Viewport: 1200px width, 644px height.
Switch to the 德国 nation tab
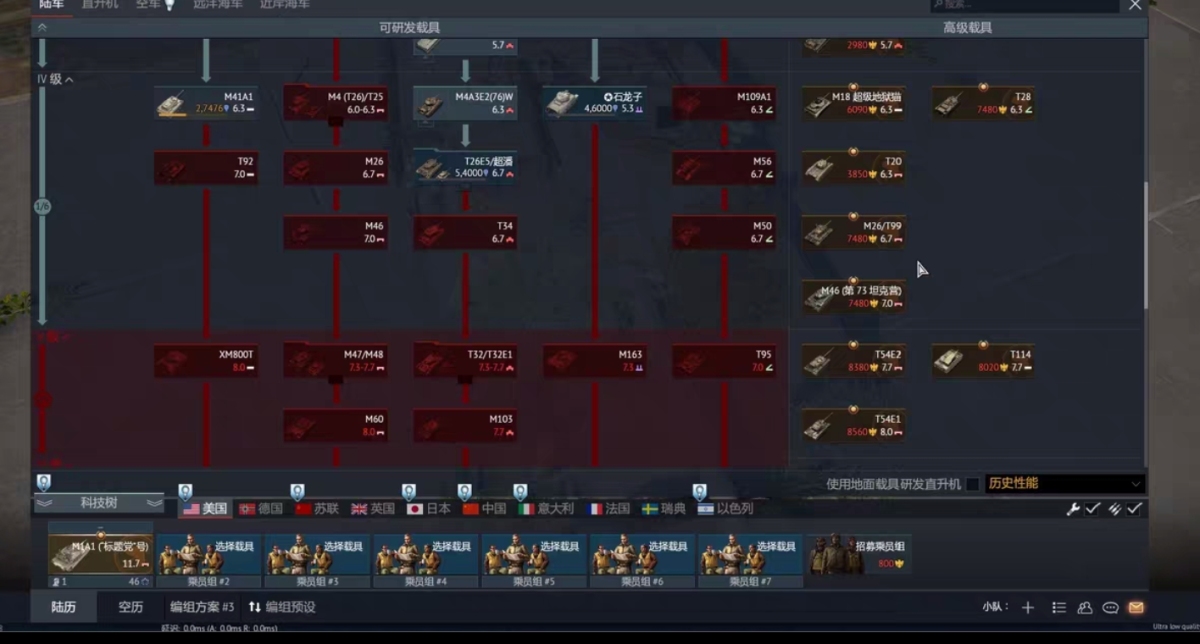pos(261,509)
